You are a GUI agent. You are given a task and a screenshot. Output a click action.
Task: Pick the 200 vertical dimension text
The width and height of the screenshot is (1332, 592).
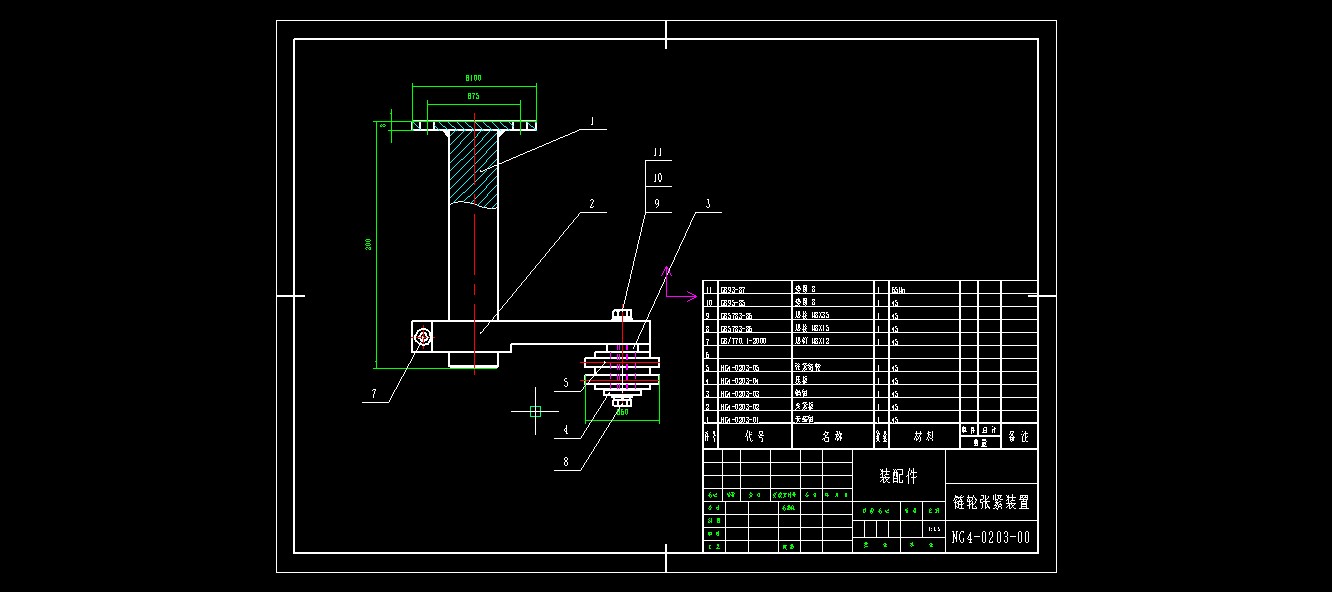[x=369, y=244]
